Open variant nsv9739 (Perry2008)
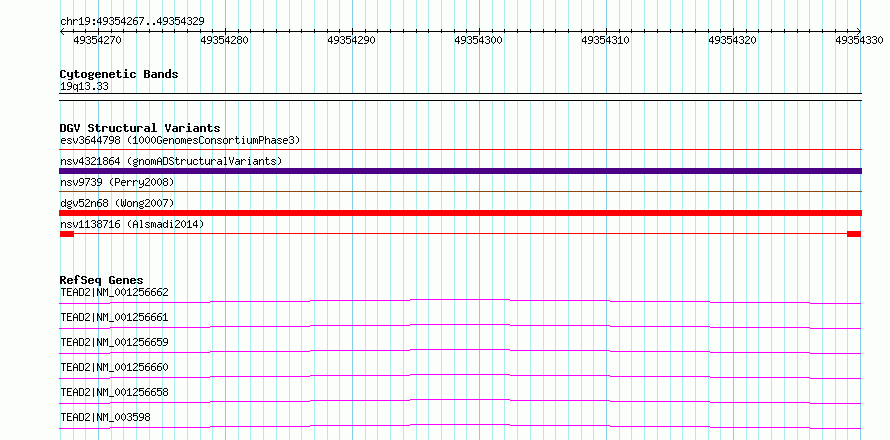This screenshot has height=440, width=890. pos(117,182)
